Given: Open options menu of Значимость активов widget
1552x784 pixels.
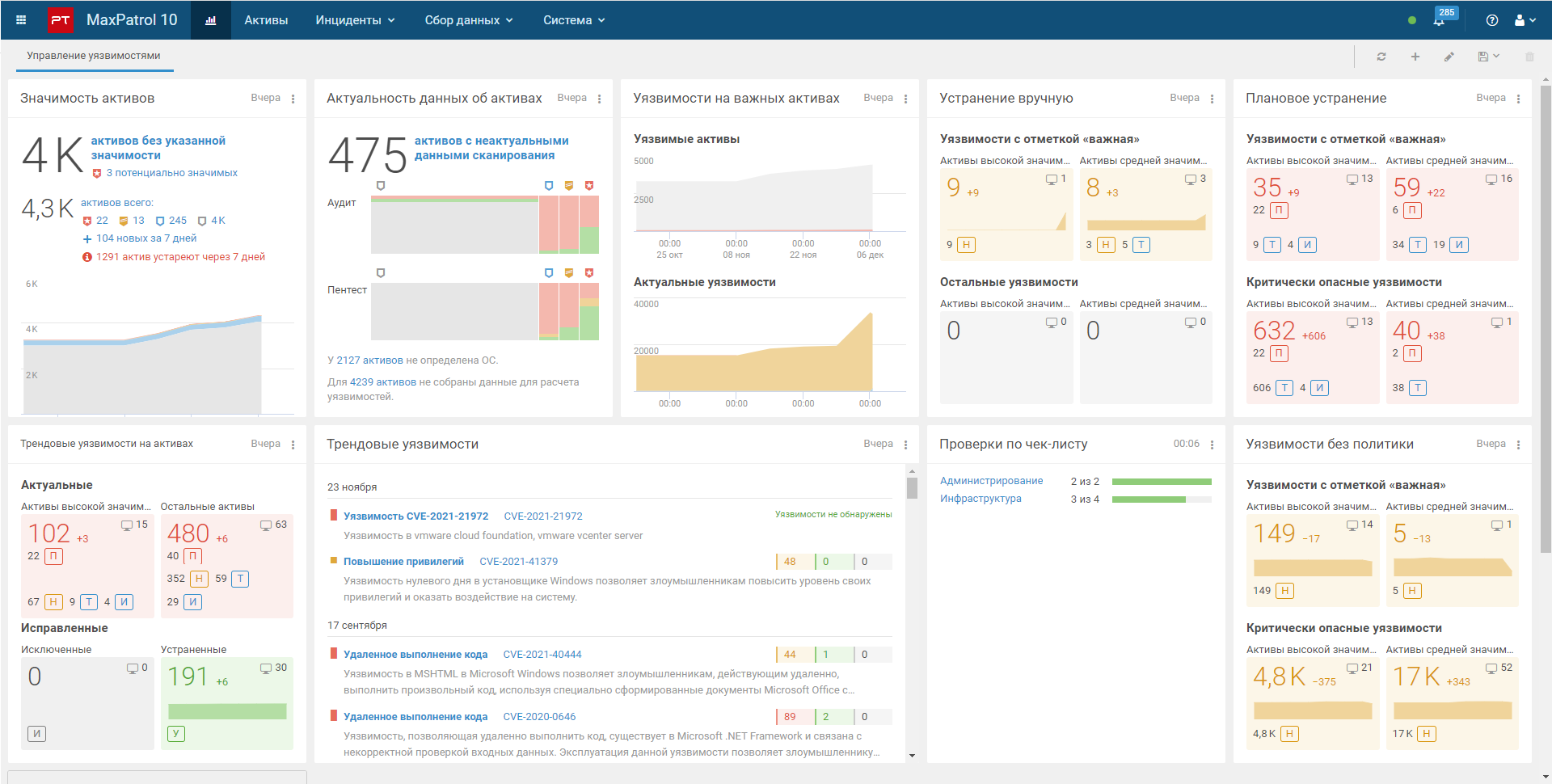Looking at the screenshot, I should coord(293,99).
